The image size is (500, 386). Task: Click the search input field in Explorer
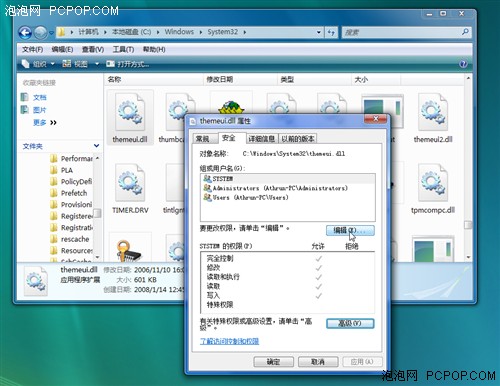401,32
